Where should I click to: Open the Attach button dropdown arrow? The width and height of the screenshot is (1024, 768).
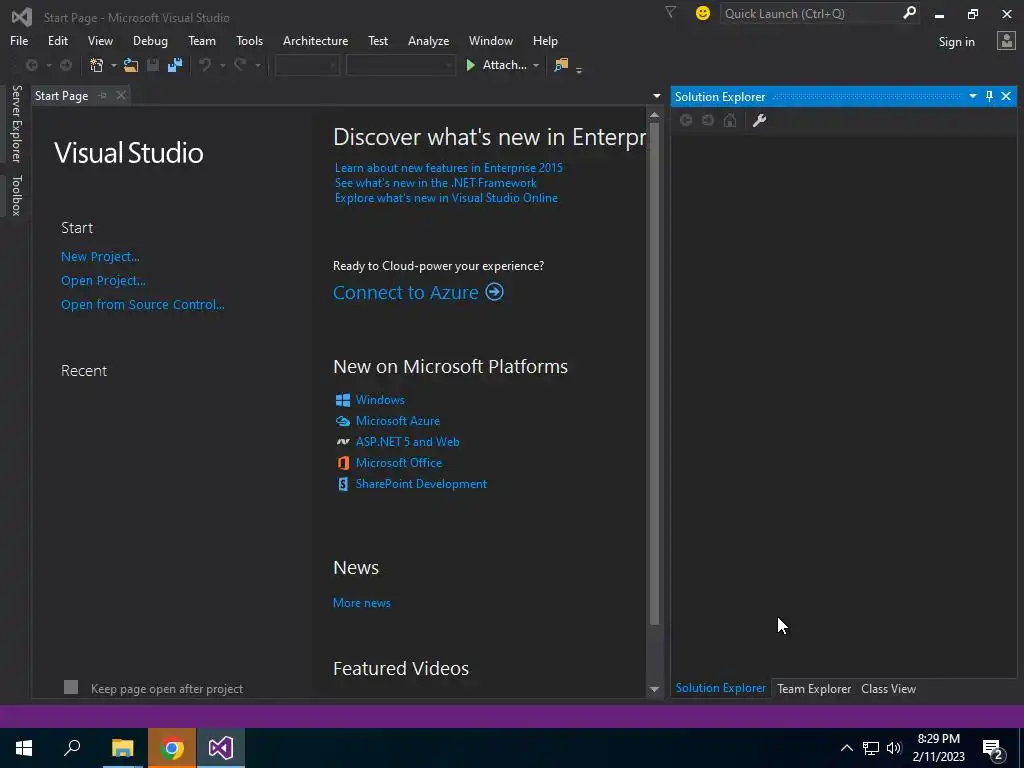coord(536,65)
